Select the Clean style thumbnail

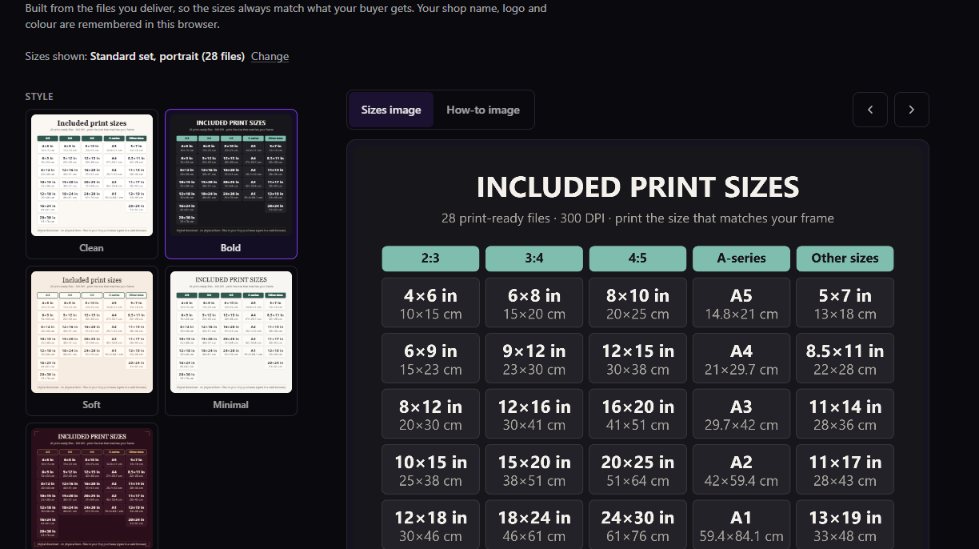pyautogui.click(x=92, y=184)
